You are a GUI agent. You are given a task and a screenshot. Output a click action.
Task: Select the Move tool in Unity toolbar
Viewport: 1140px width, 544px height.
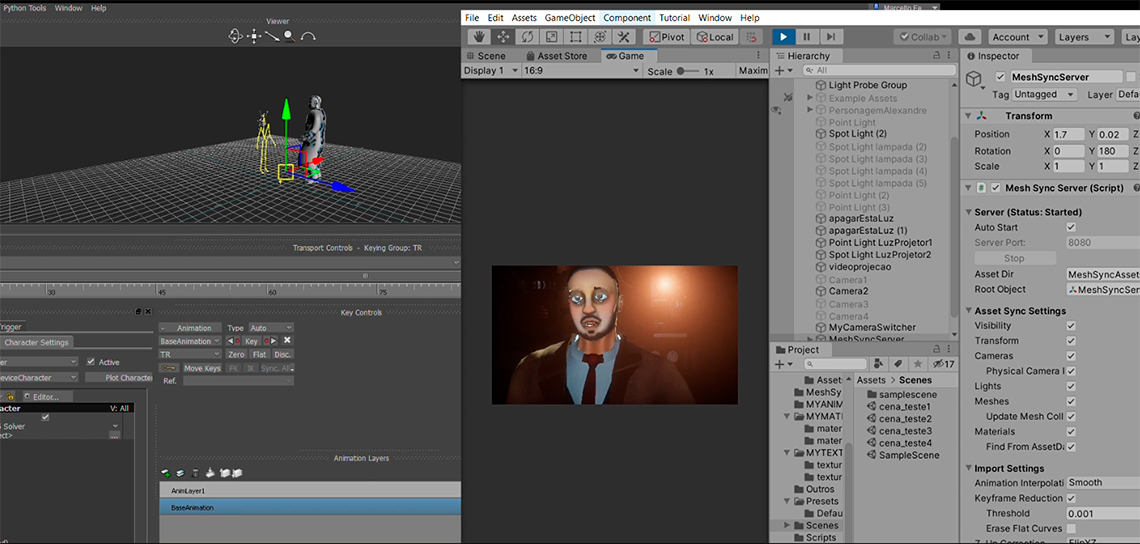click(502, 37)
